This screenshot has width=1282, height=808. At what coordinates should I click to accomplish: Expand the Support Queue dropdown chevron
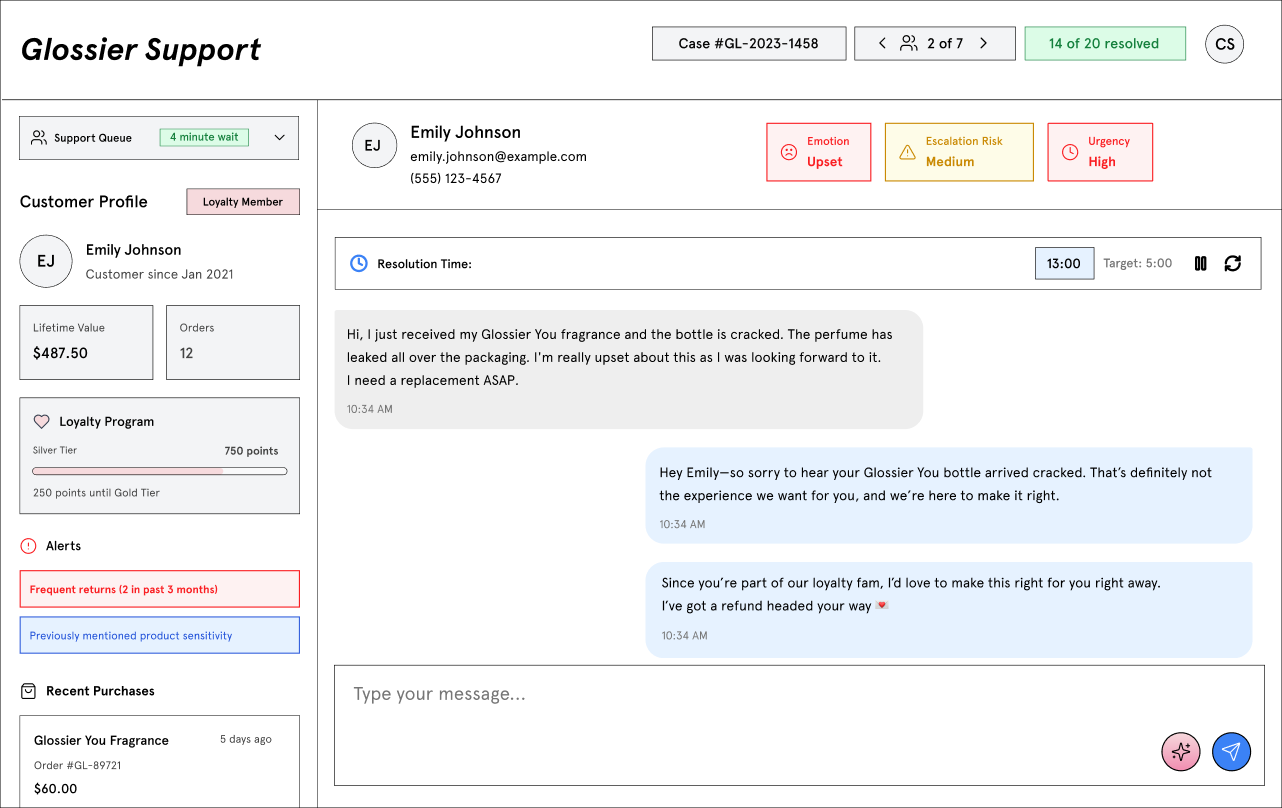tap(279, 138)
